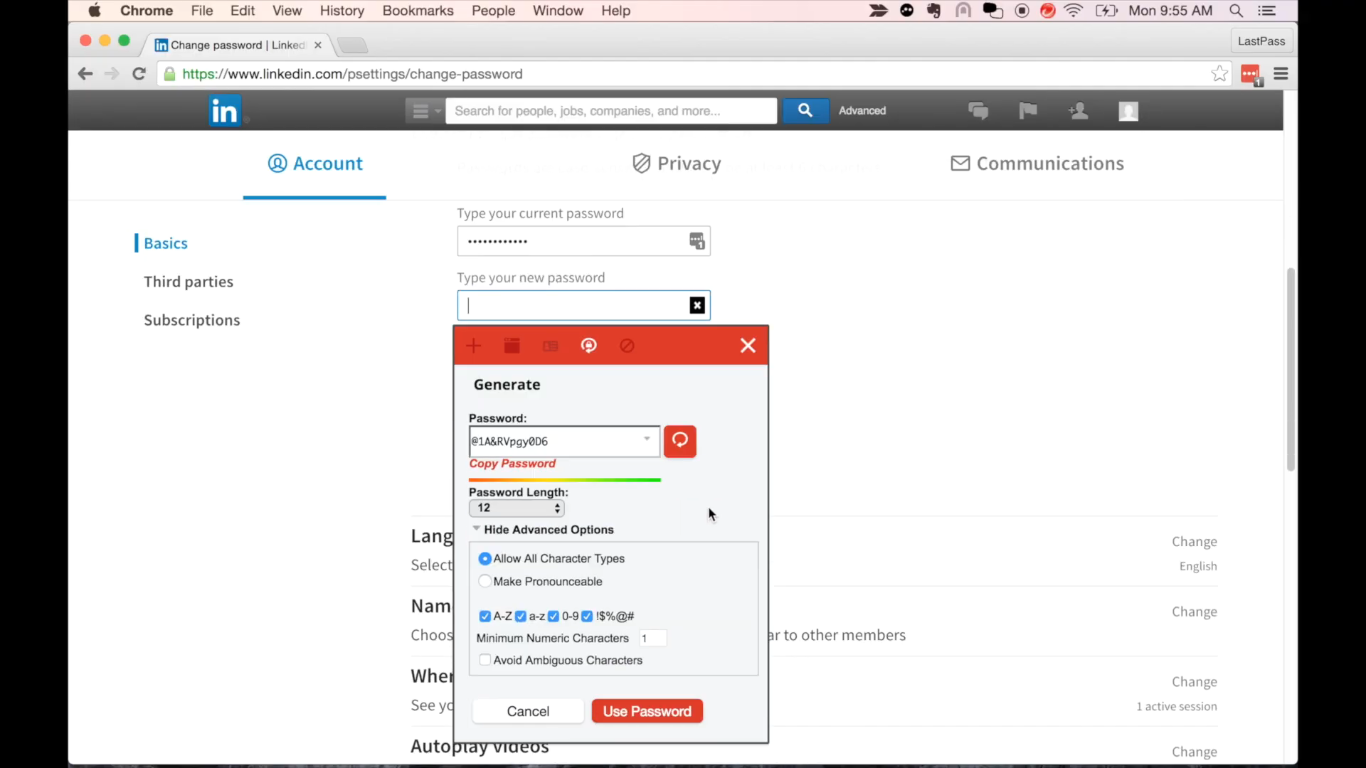Open the Bookmarks menu in menu bar
1366x768 pixels.
(417, 11)
